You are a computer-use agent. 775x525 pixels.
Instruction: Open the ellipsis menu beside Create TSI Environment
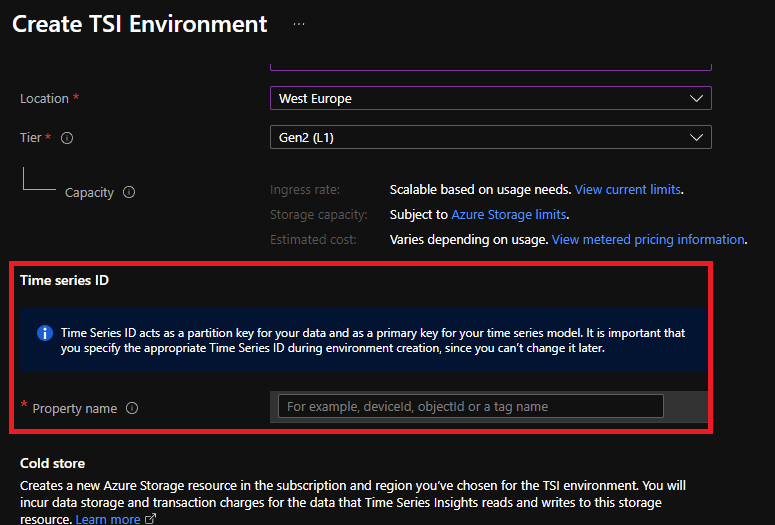point(299,24)
